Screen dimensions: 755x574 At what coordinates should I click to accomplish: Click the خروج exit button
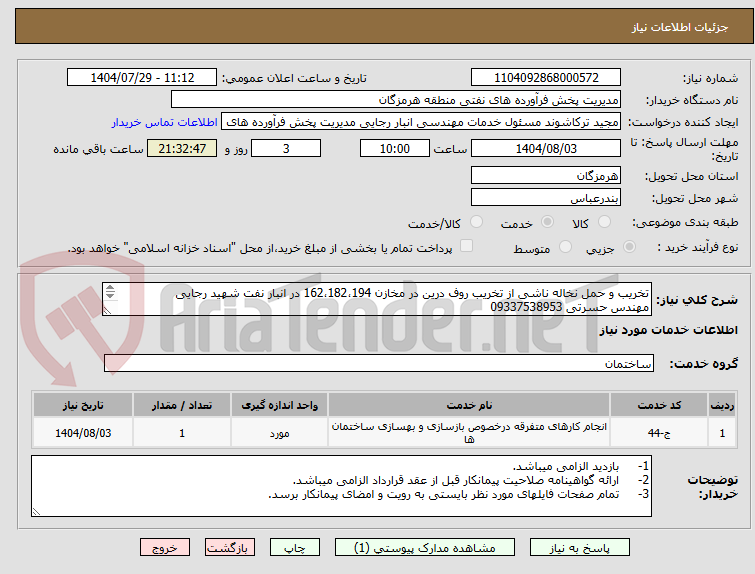pos(165,548)
